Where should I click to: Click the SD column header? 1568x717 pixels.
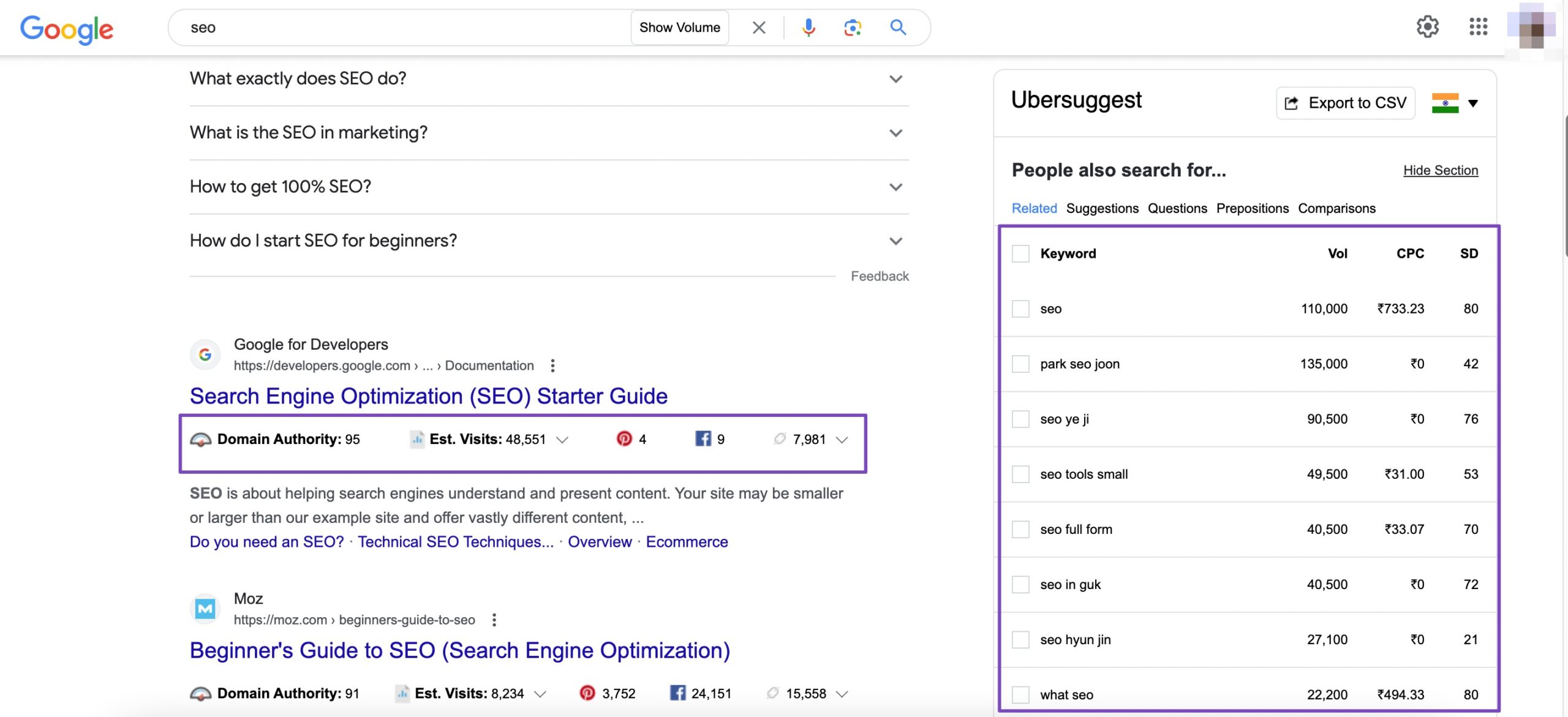[x=1469, y=253]
